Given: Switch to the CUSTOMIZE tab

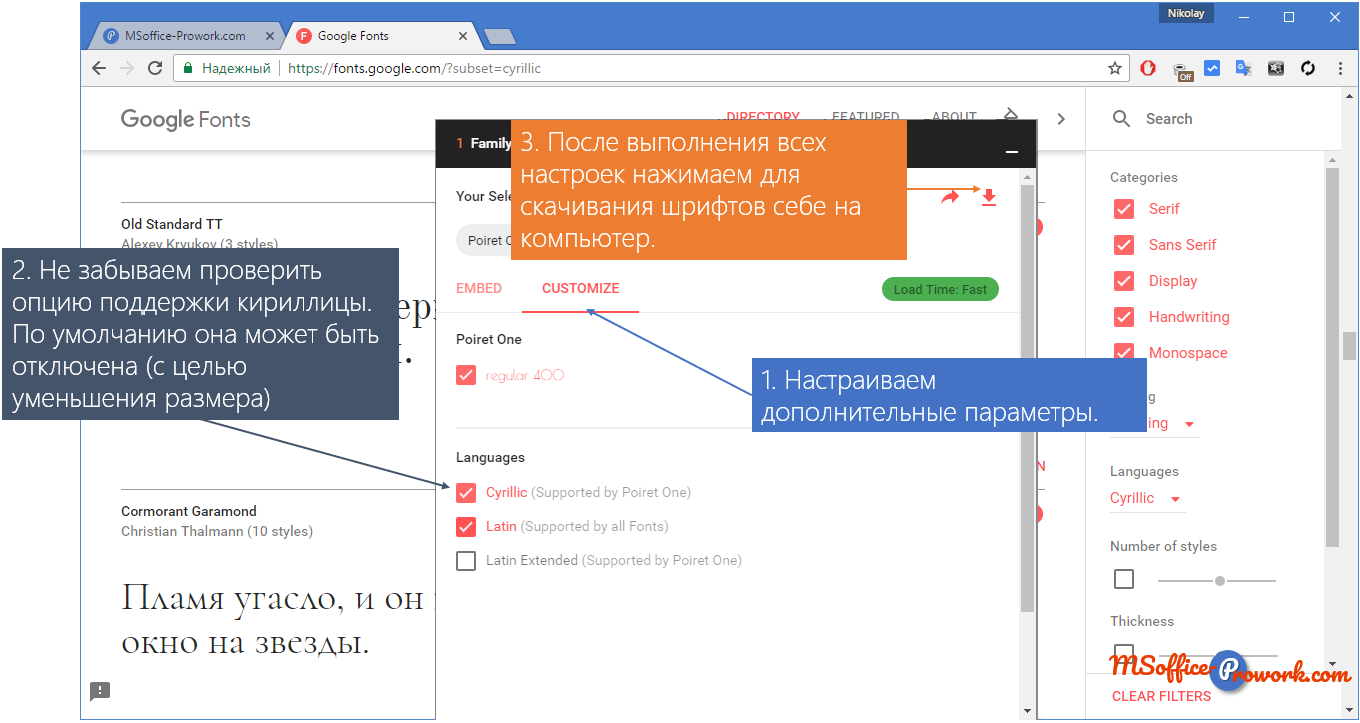Looking at the screenshot, I should pos(581,288).
